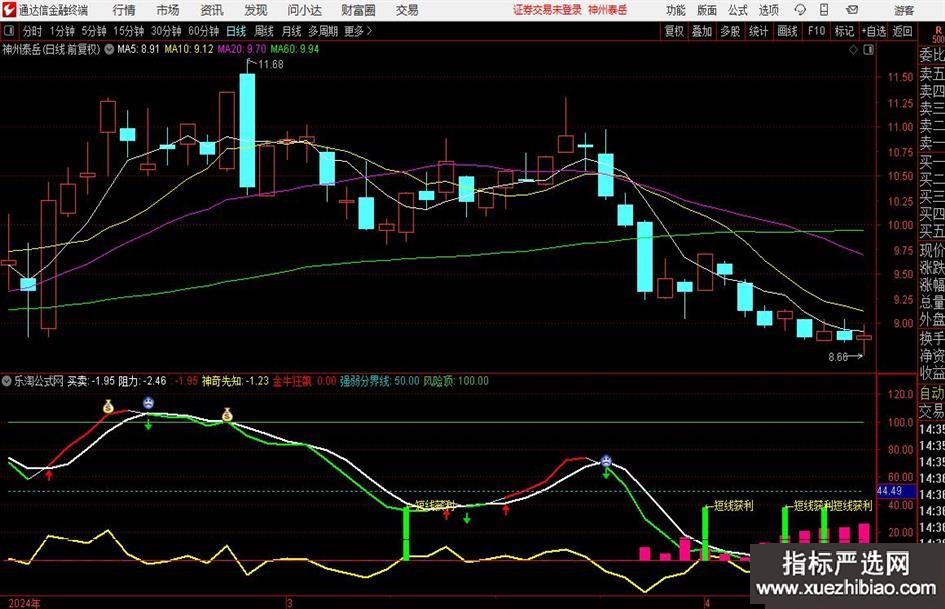Viewport: 945px width, 609px height.
Task: Open the 画线 drawing tools
Action: click(x=787, y=31)
